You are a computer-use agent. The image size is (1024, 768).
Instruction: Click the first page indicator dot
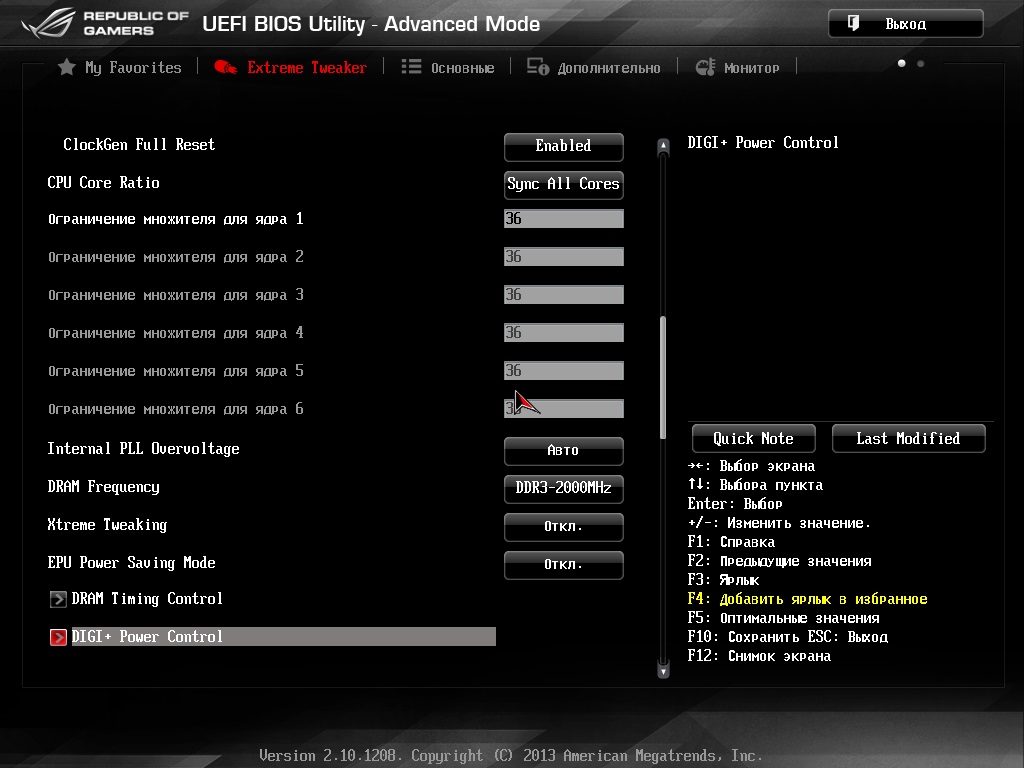point(901,63)
